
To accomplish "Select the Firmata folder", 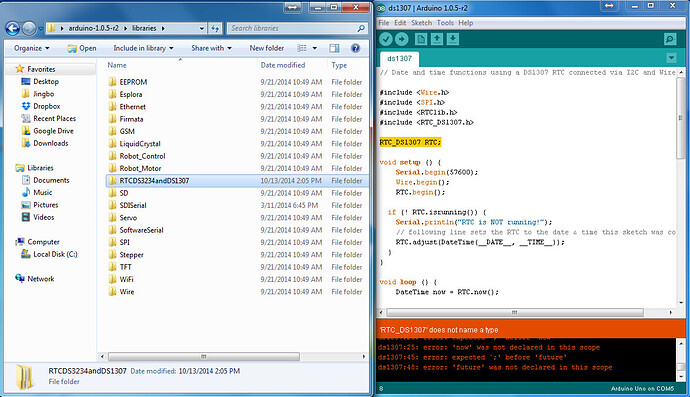I will 237,119.
